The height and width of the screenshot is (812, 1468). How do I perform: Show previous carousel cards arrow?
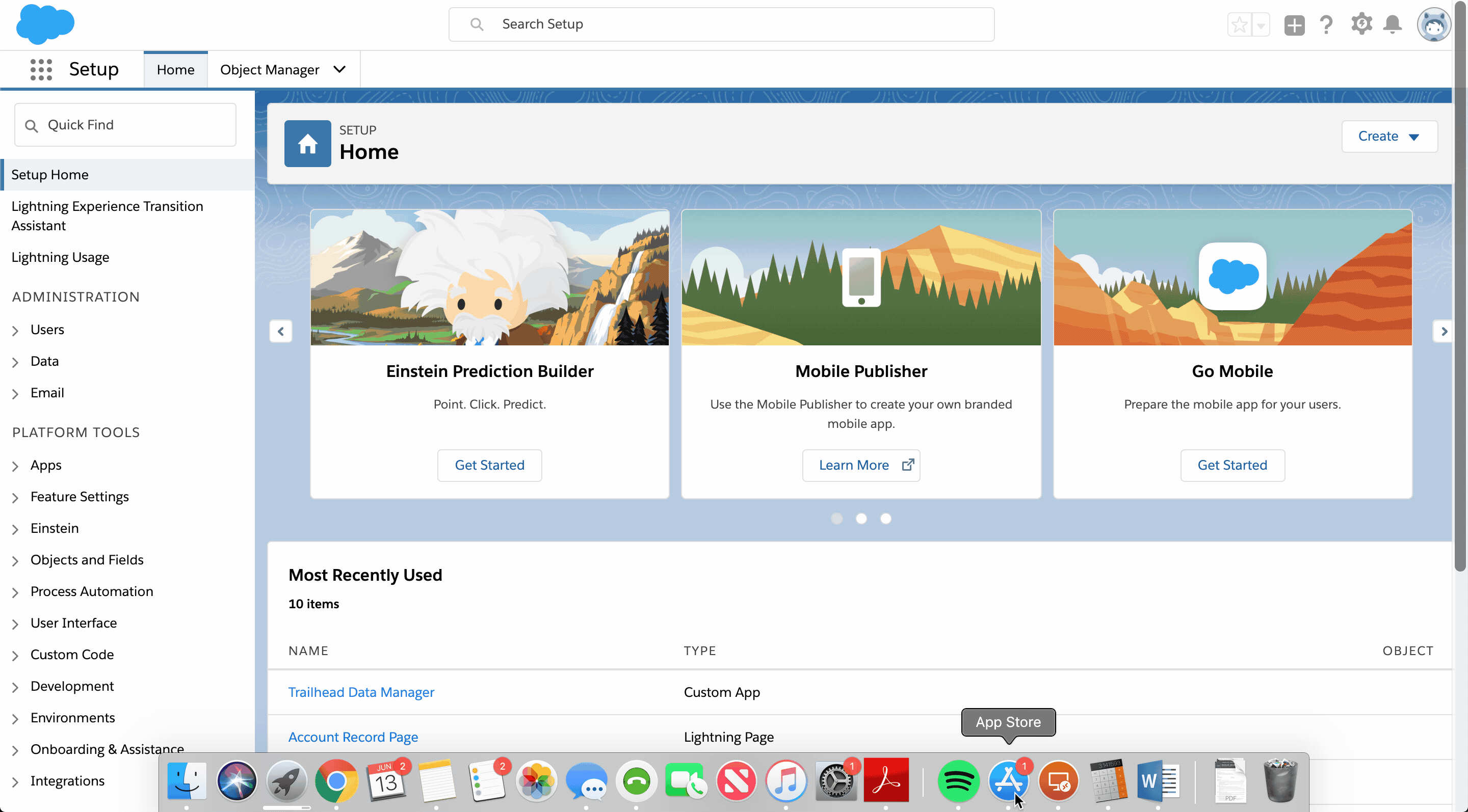point(281,332)
